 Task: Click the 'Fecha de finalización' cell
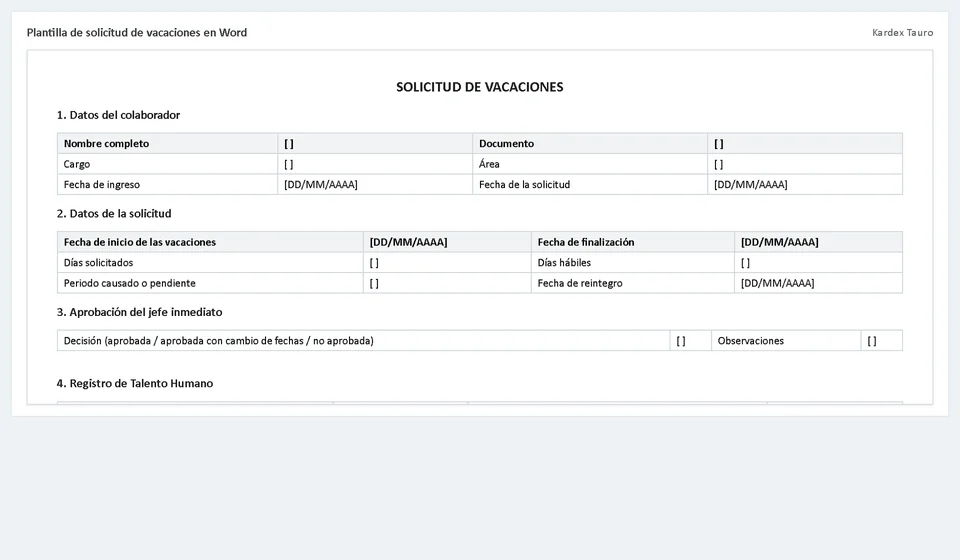click(632, 242)
